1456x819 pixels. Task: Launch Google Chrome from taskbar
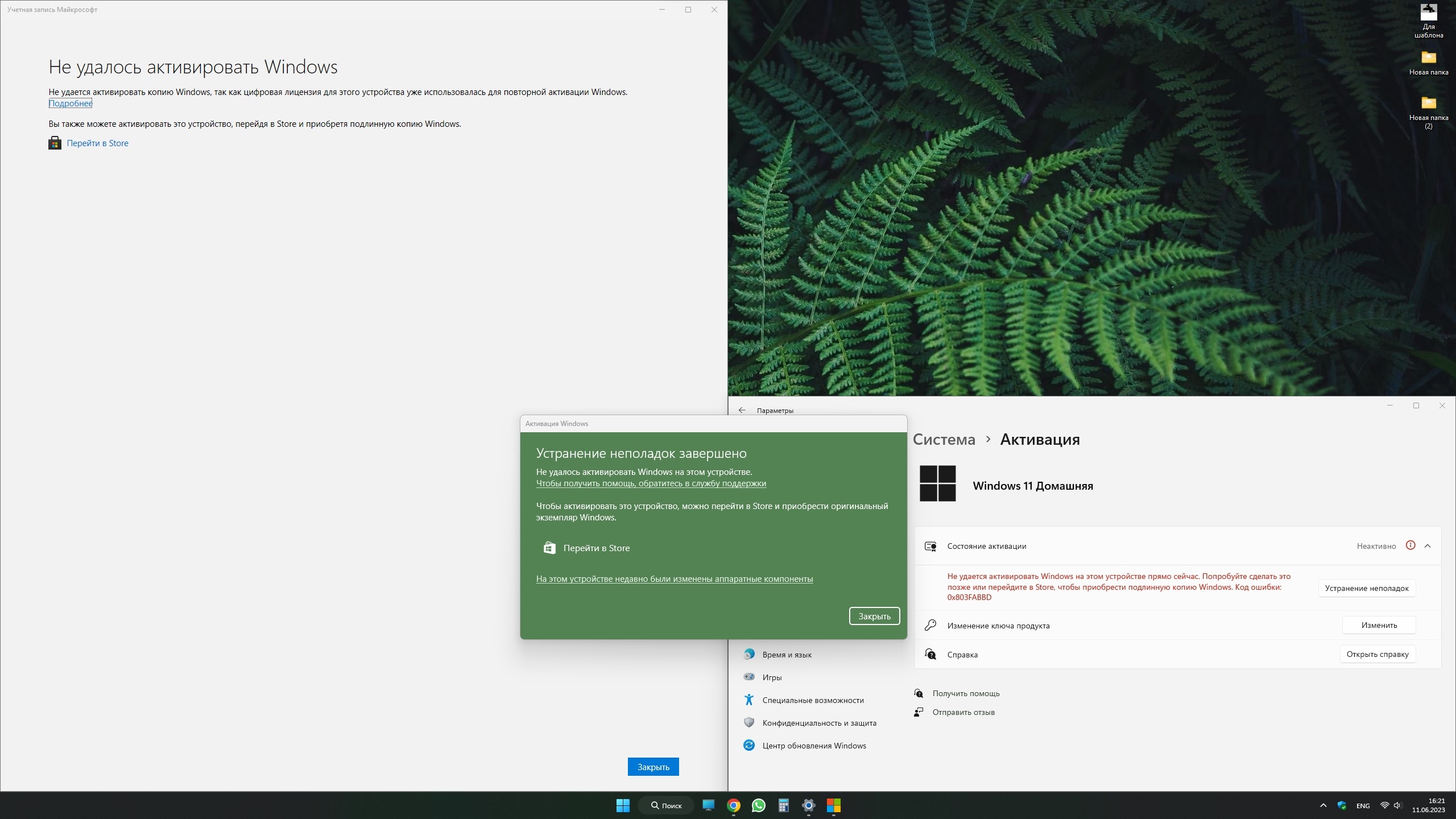click(734, 805)
